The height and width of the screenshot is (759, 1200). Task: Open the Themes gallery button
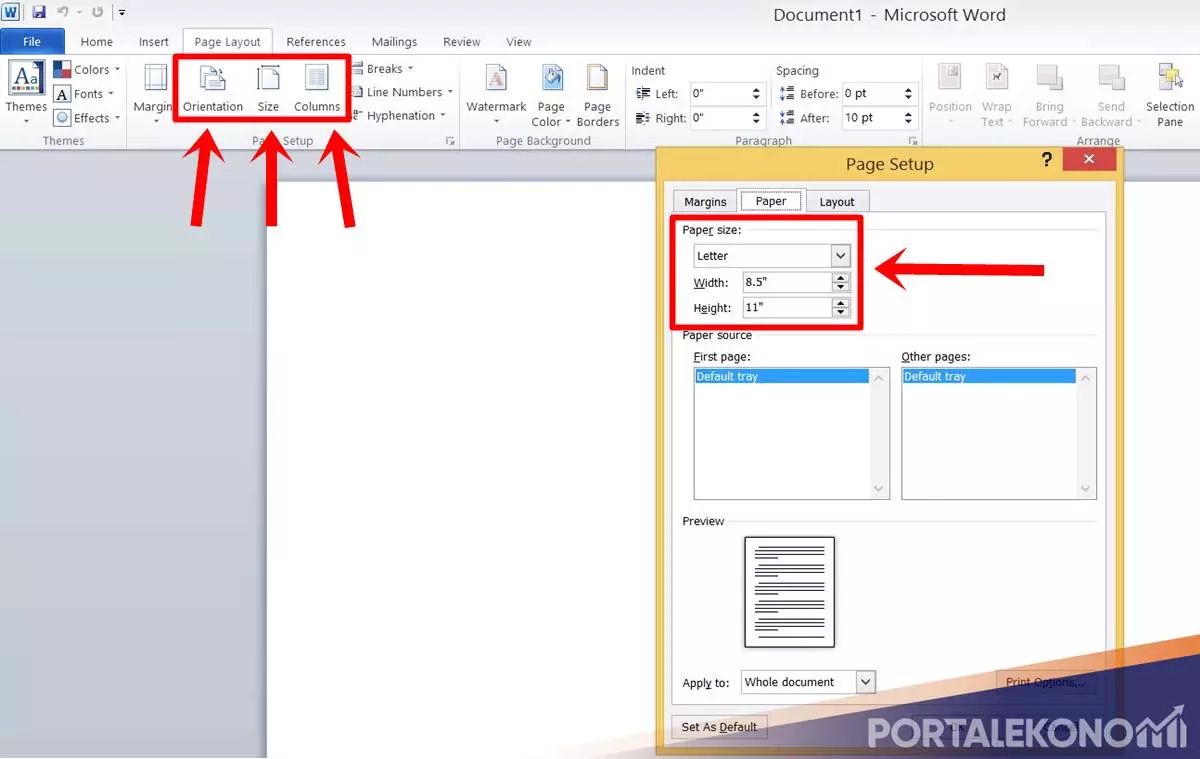(26, 92)
